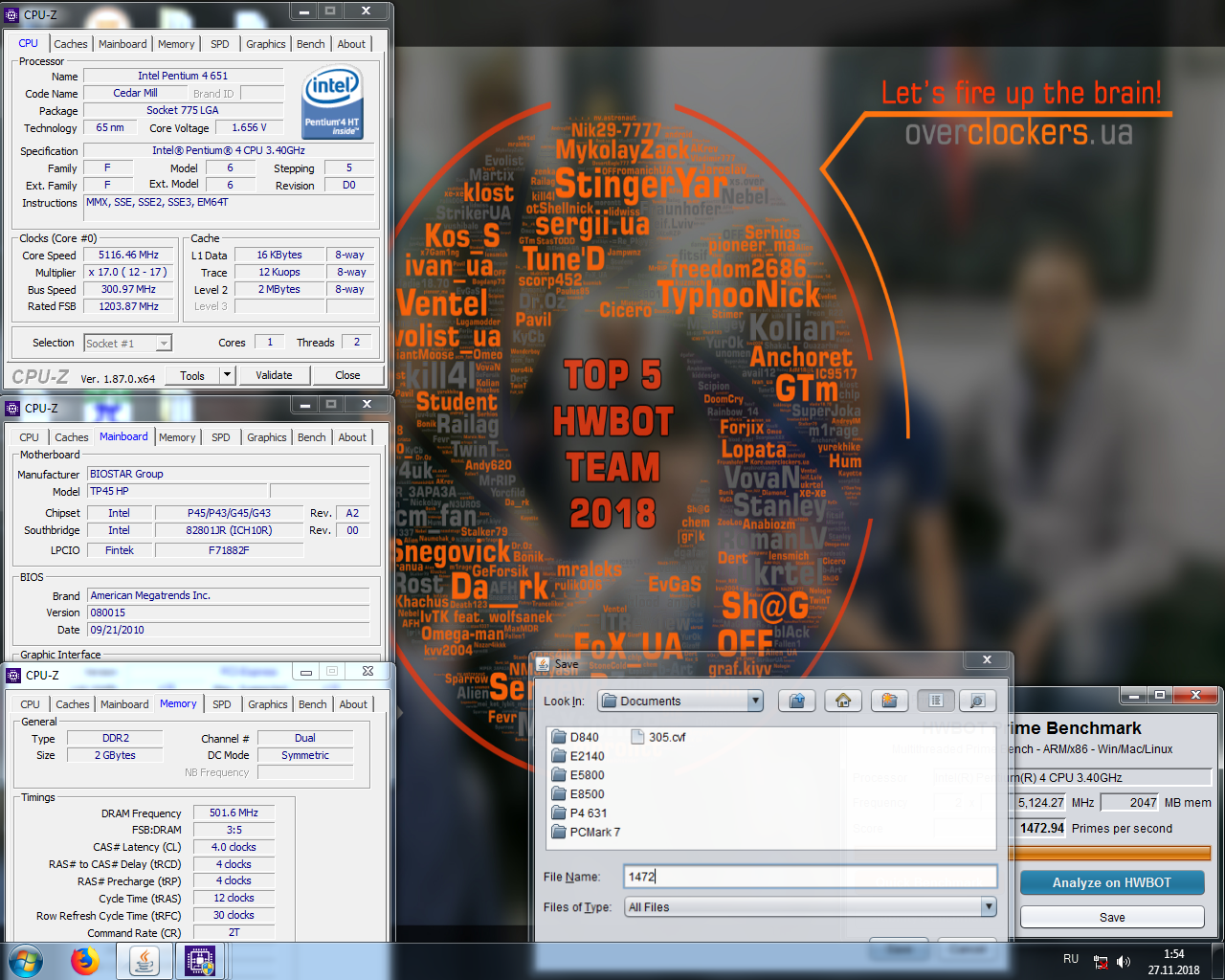Image resolution: width=1225 pixels, height=980 pixels.
Task: Open the P4 631 folder
Action: coord(579,813)
